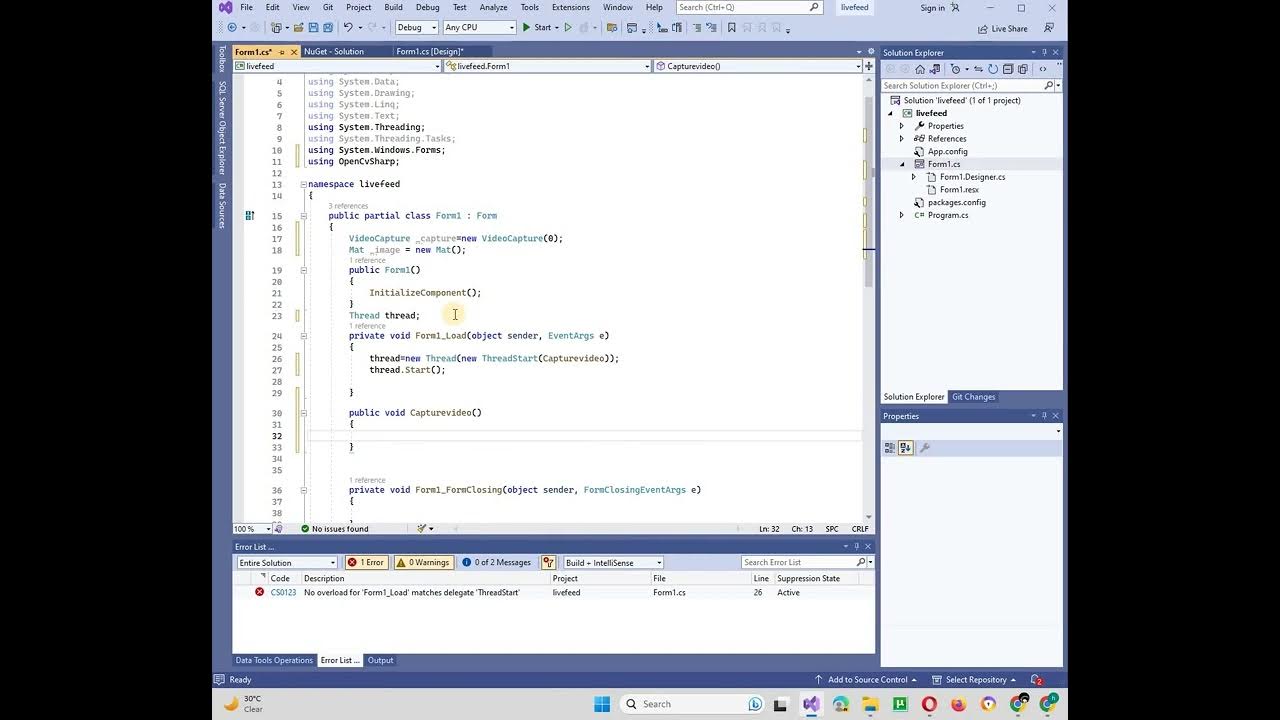
Task: Open the livefeed project scope dropdown
Action: point(337,66)
